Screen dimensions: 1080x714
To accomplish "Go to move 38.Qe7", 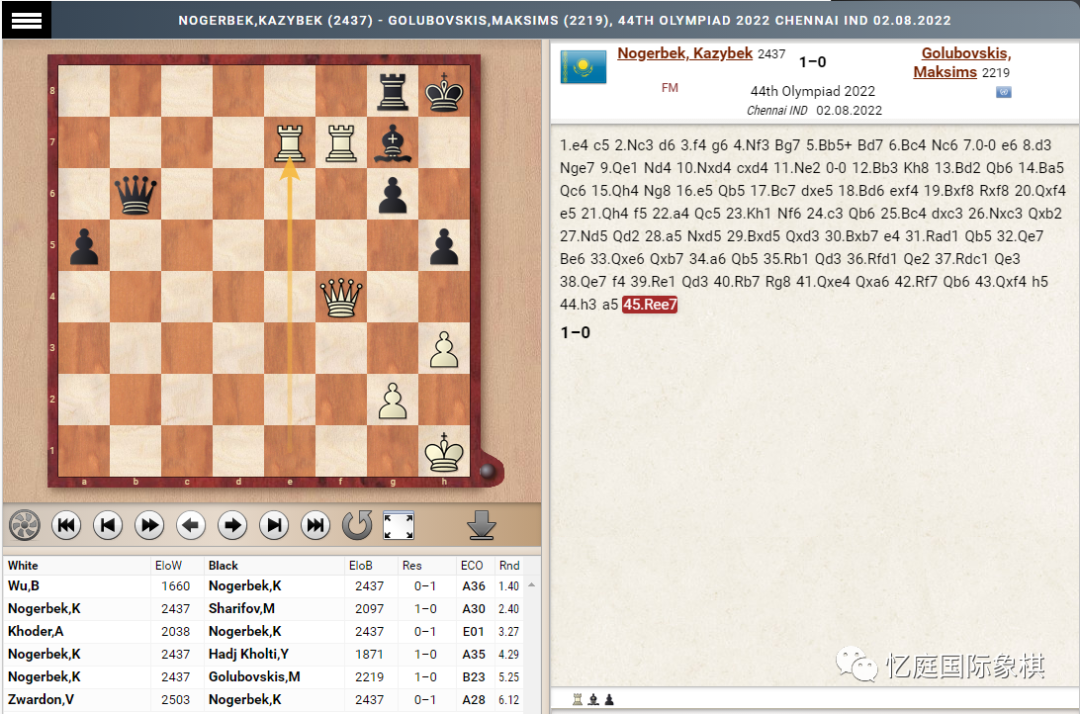I will [x=583, y=282].
